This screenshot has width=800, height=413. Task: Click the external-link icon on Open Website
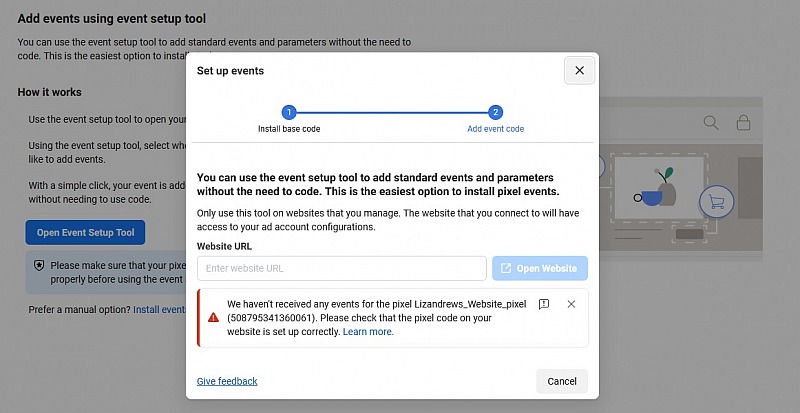506,269
